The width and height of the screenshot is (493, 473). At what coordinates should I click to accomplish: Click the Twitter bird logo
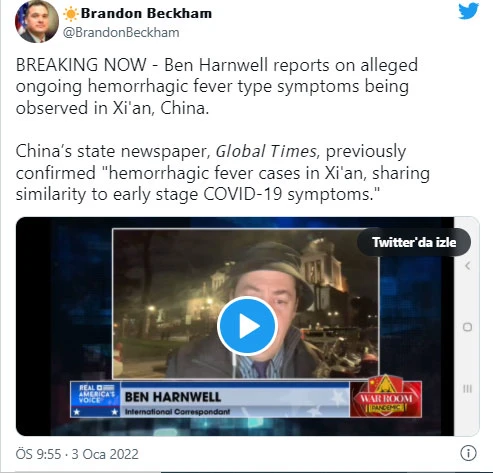[x=469, y=11]
